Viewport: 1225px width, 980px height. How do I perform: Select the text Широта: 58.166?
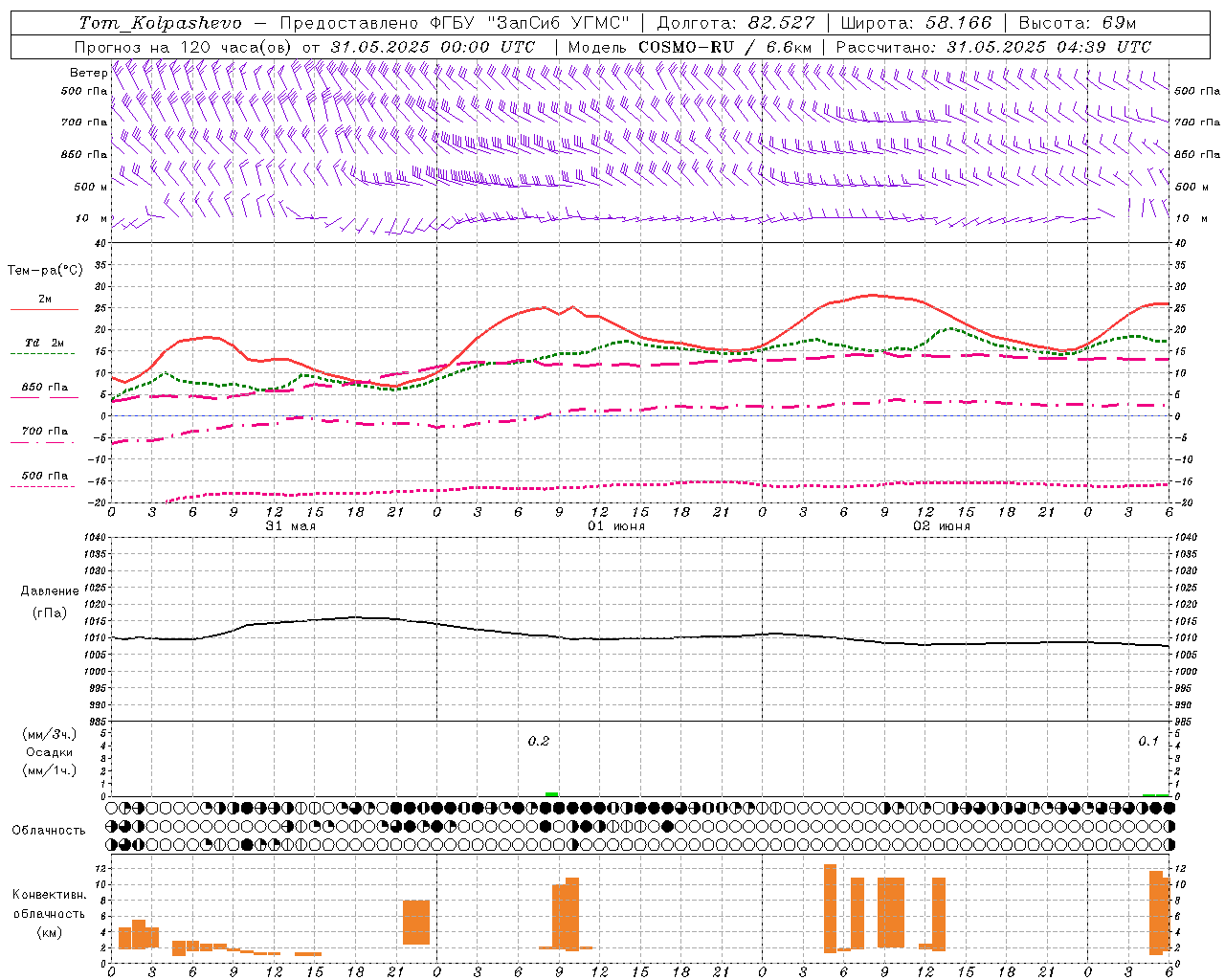point(916,23)
